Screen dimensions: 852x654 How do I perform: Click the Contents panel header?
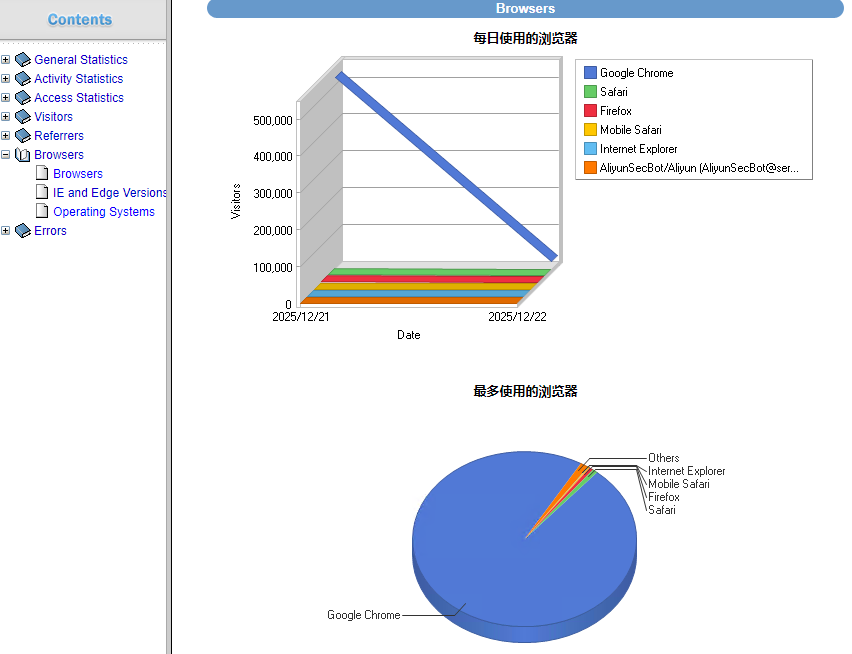pyautogui.click(x=80, y=20)
